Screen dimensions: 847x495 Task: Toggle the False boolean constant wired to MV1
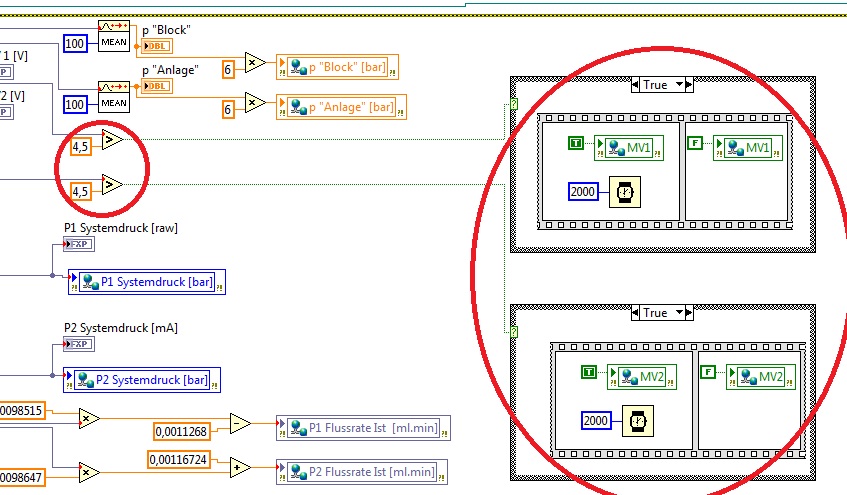[695, 143]
